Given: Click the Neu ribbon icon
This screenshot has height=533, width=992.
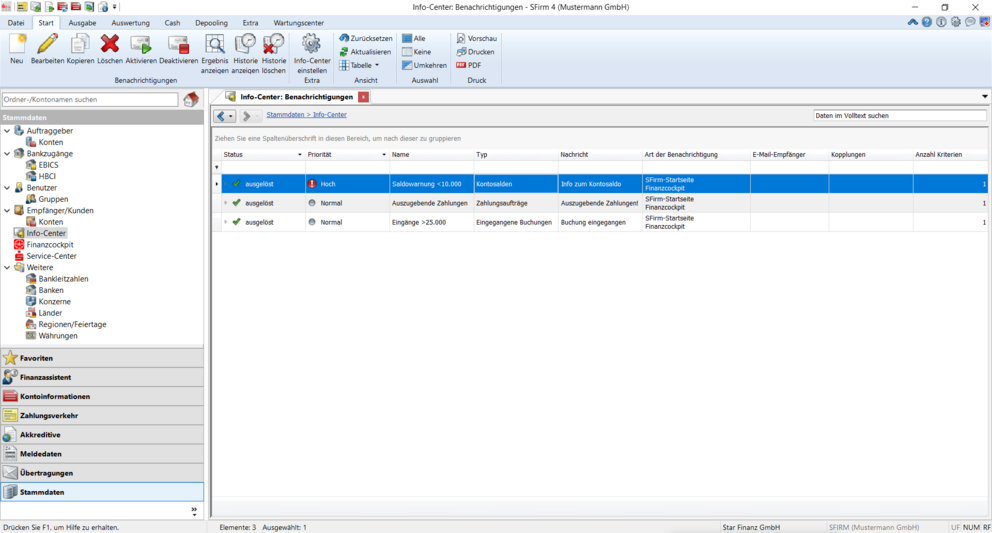Looking at the screenshot, I should [17, 44].
